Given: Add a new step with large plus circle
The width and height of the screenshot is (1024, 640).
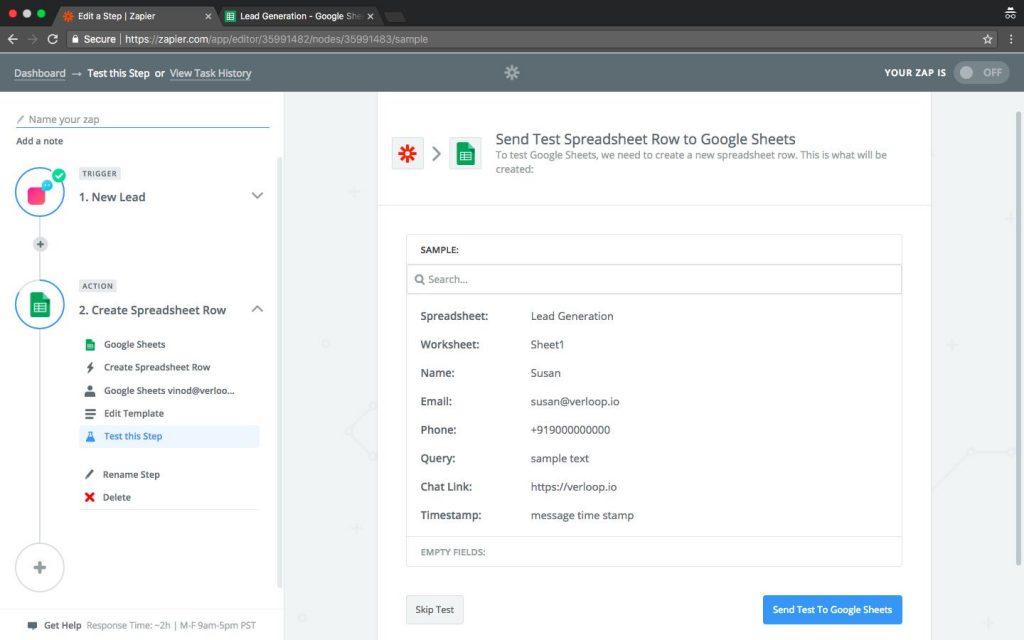Looking at the screenshot, I should point(40,568).
